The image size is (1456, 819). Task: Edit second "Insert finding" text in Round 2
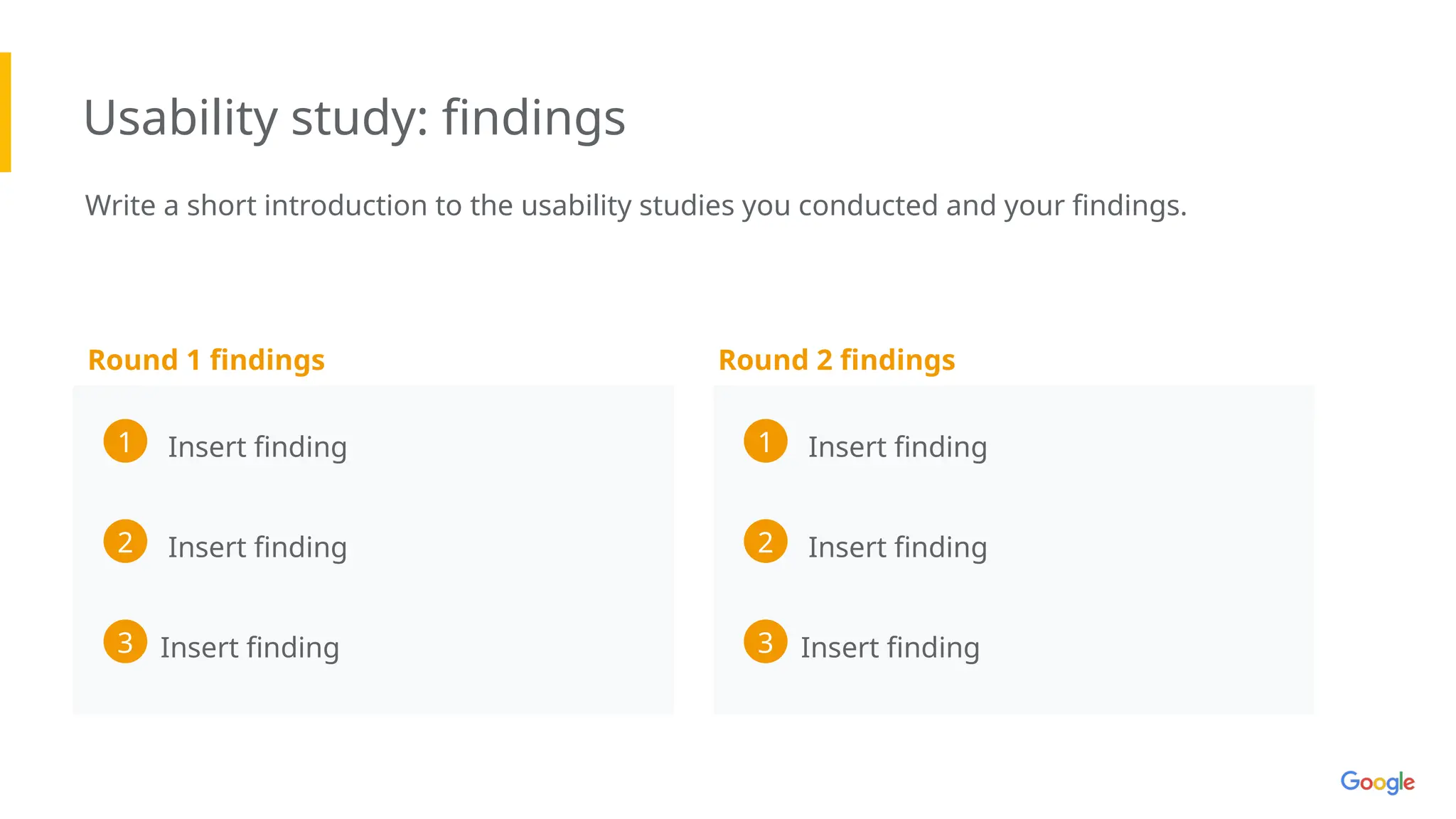[897, 547]
